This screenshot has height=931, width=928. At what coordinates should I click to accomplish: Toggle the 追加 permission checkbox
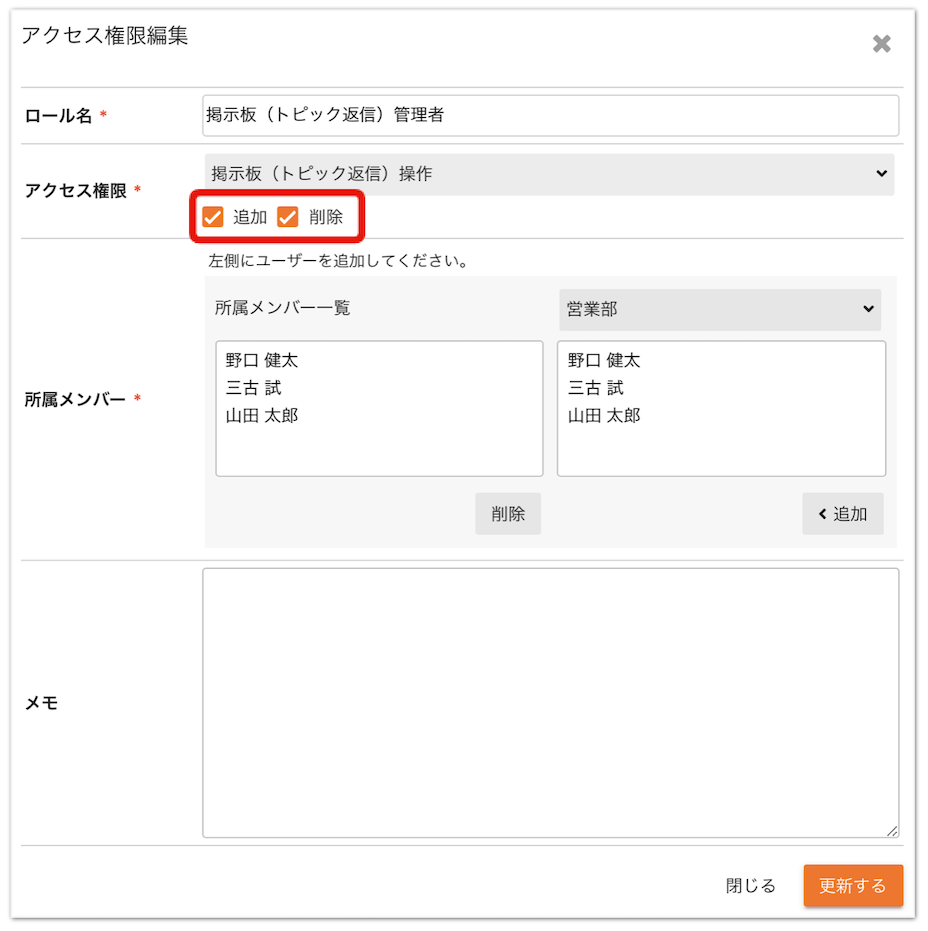(x=213, y=217)
